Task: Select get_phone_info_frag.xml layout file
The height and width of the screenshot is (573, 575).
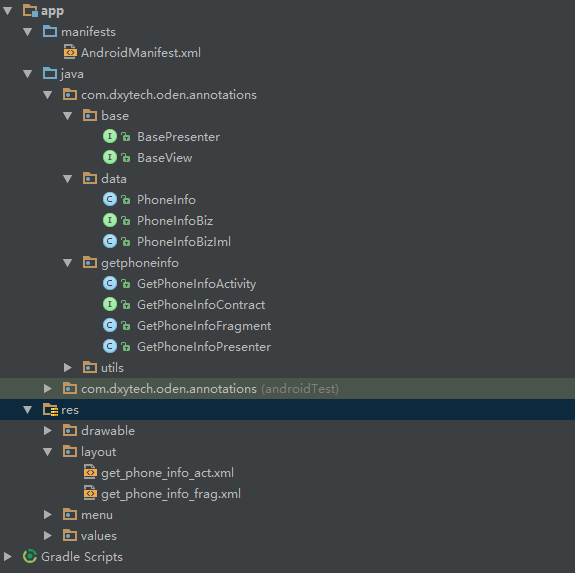Action: pos(171,494)
